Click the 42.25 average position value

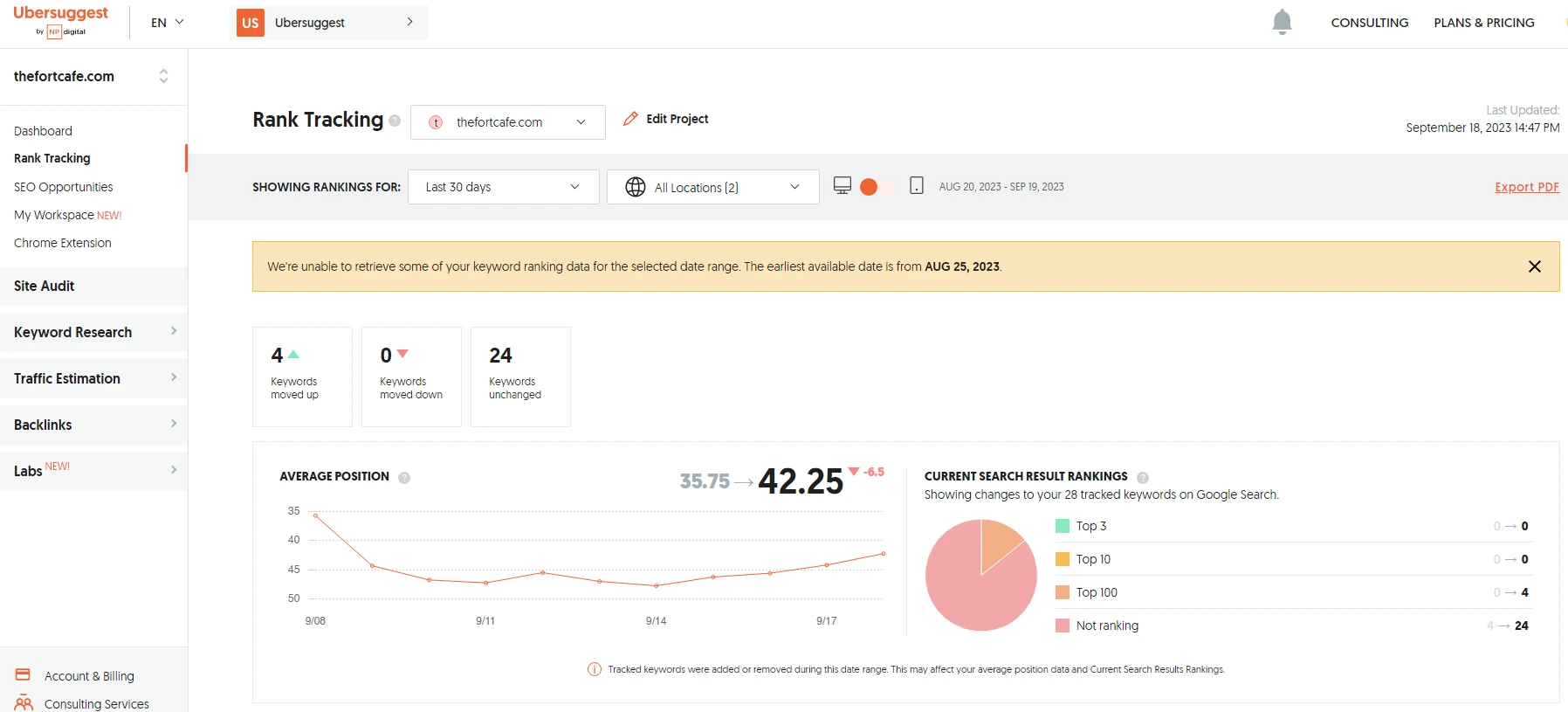(801, 481)
